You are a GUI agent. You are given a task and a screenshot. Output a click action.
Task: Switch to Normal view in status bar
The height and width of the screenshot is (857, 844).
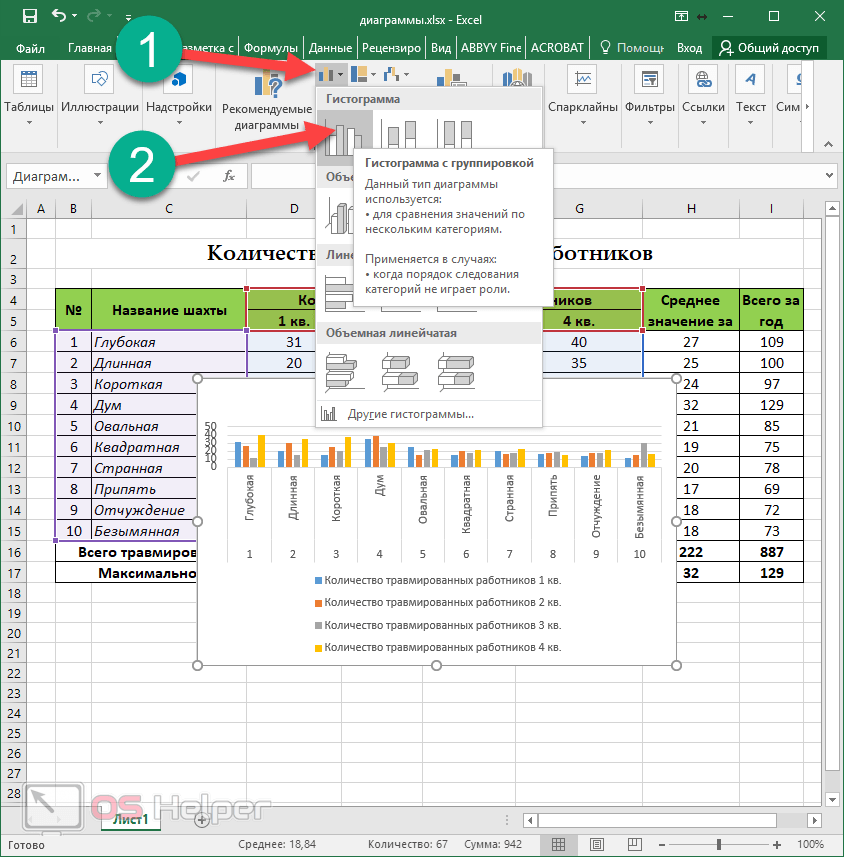(559, 845)
